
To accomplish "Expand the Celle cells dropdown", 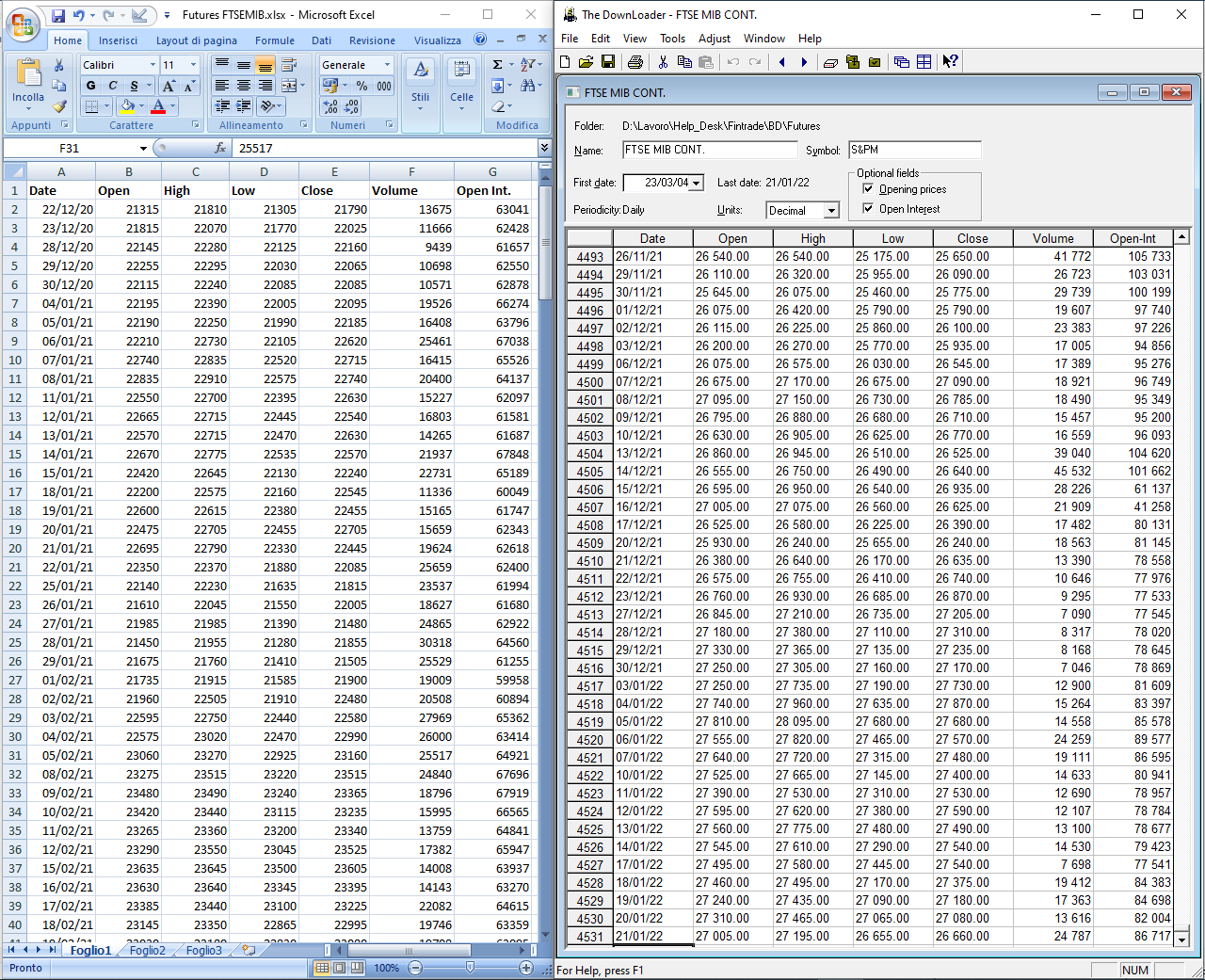I will (461, 108).
